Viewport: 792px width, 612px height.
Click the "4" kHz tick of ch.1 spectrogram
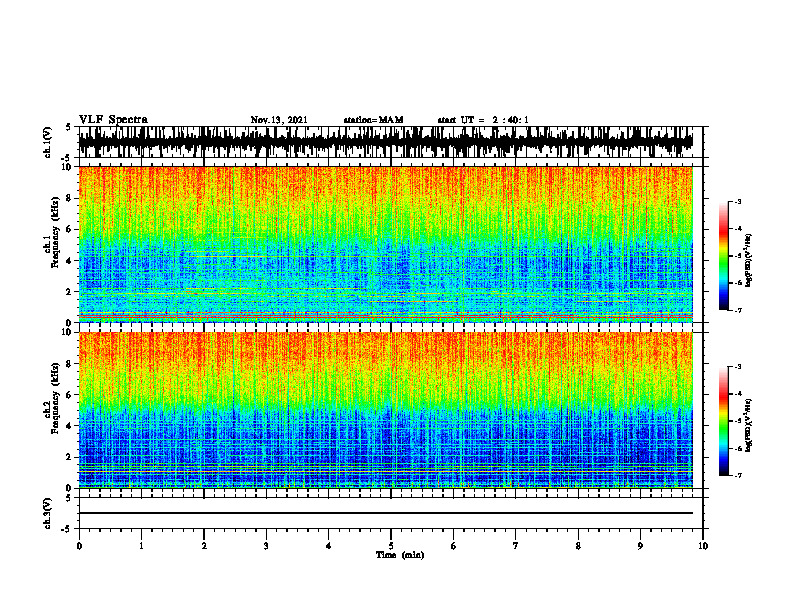70,261
